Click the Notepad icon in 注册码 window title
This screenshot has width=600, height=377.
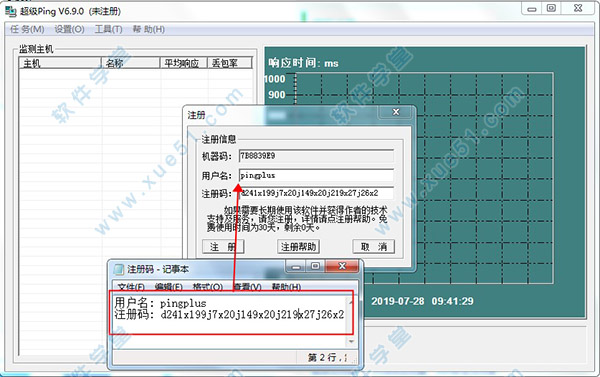[x=119, y=269]
